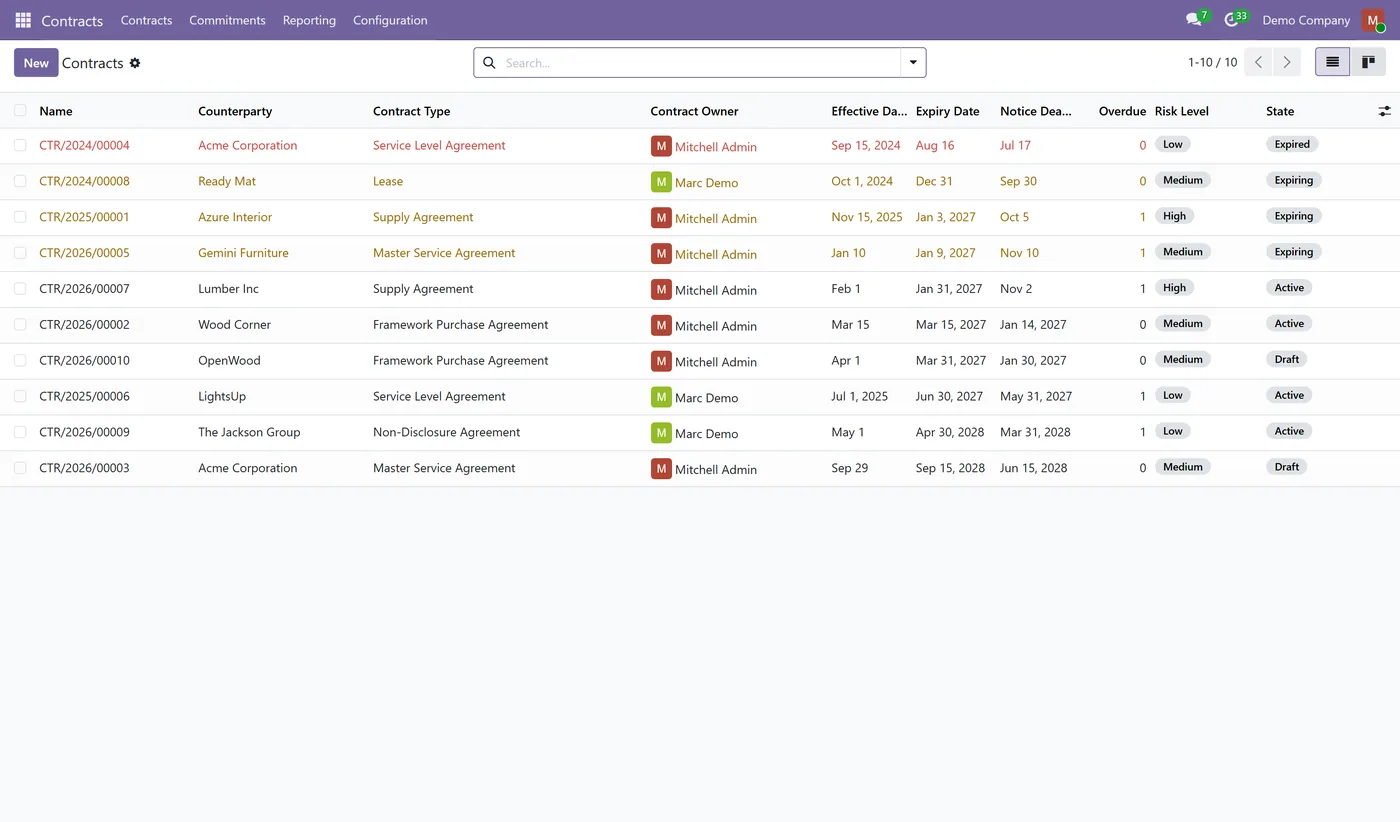Switch to kanban view
Viewport: 1400px width, 822px height.
click(x=1368, y=62)
